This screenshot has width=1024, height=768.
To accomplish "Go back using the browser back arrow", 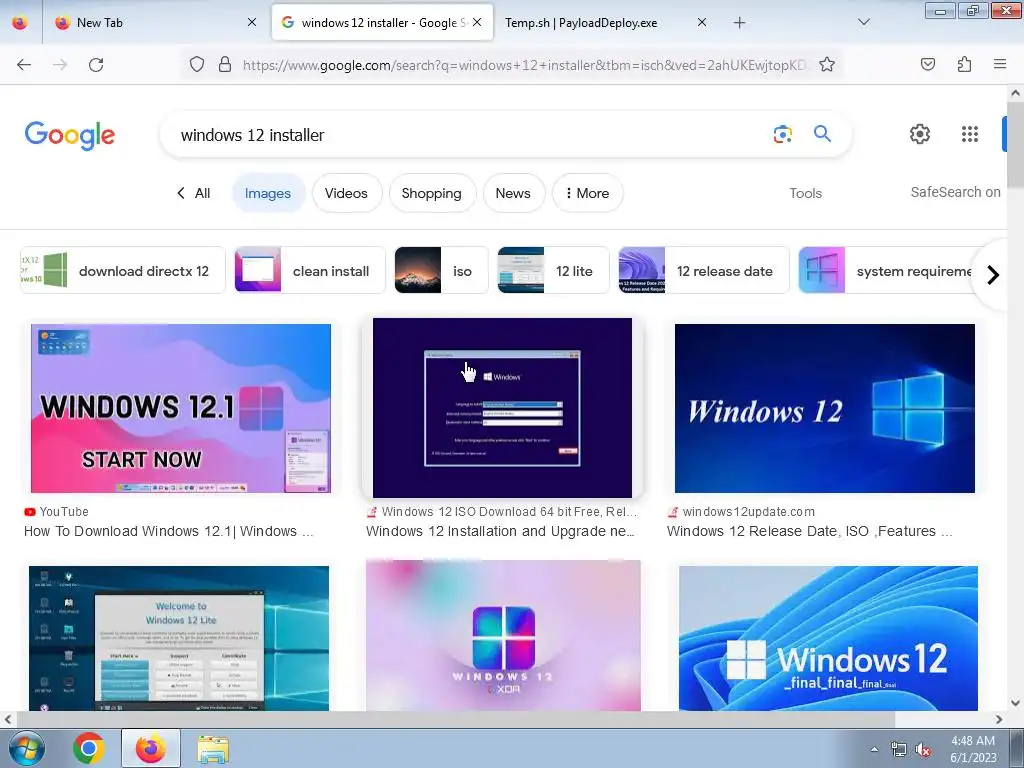I will click(x=24, y=65).
